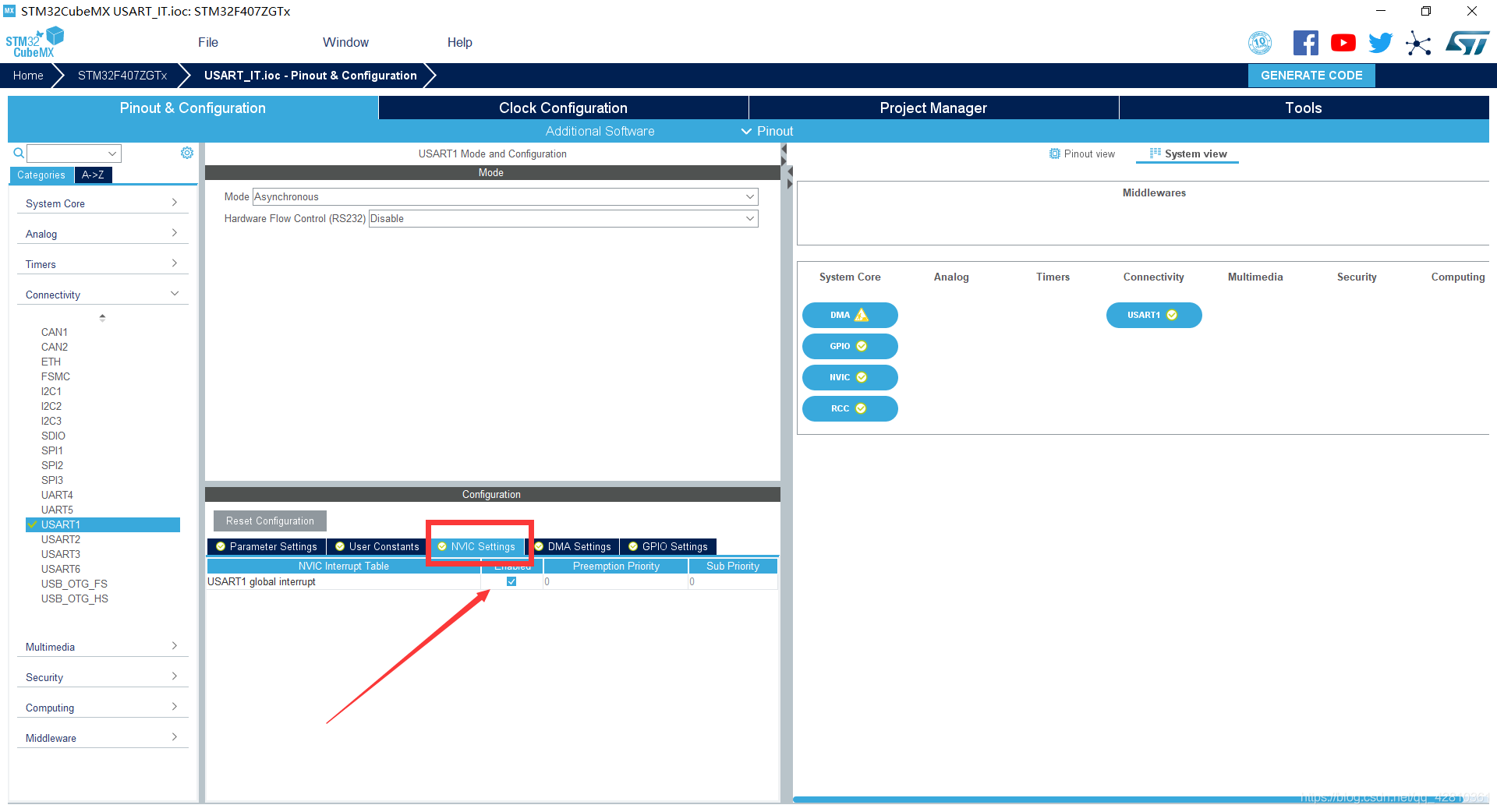Viewport: 1497px width, 812px height.
Task: Expand the Security category
Action: click(102, 677)
